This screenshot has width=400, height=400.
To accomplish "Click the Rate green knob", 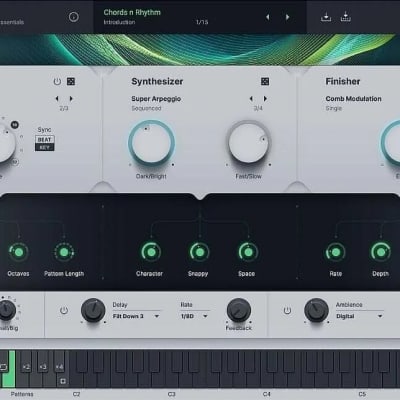I will [x=335, y=252].
